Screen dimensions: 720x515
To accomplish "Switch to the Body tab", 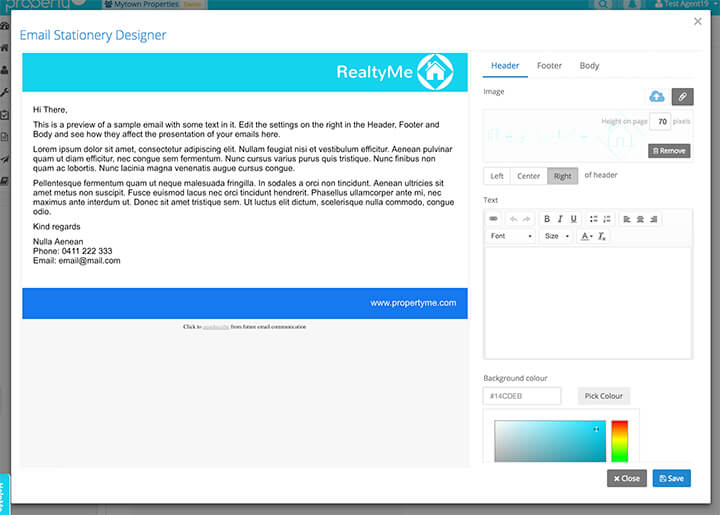I will (x=589, y=66).
